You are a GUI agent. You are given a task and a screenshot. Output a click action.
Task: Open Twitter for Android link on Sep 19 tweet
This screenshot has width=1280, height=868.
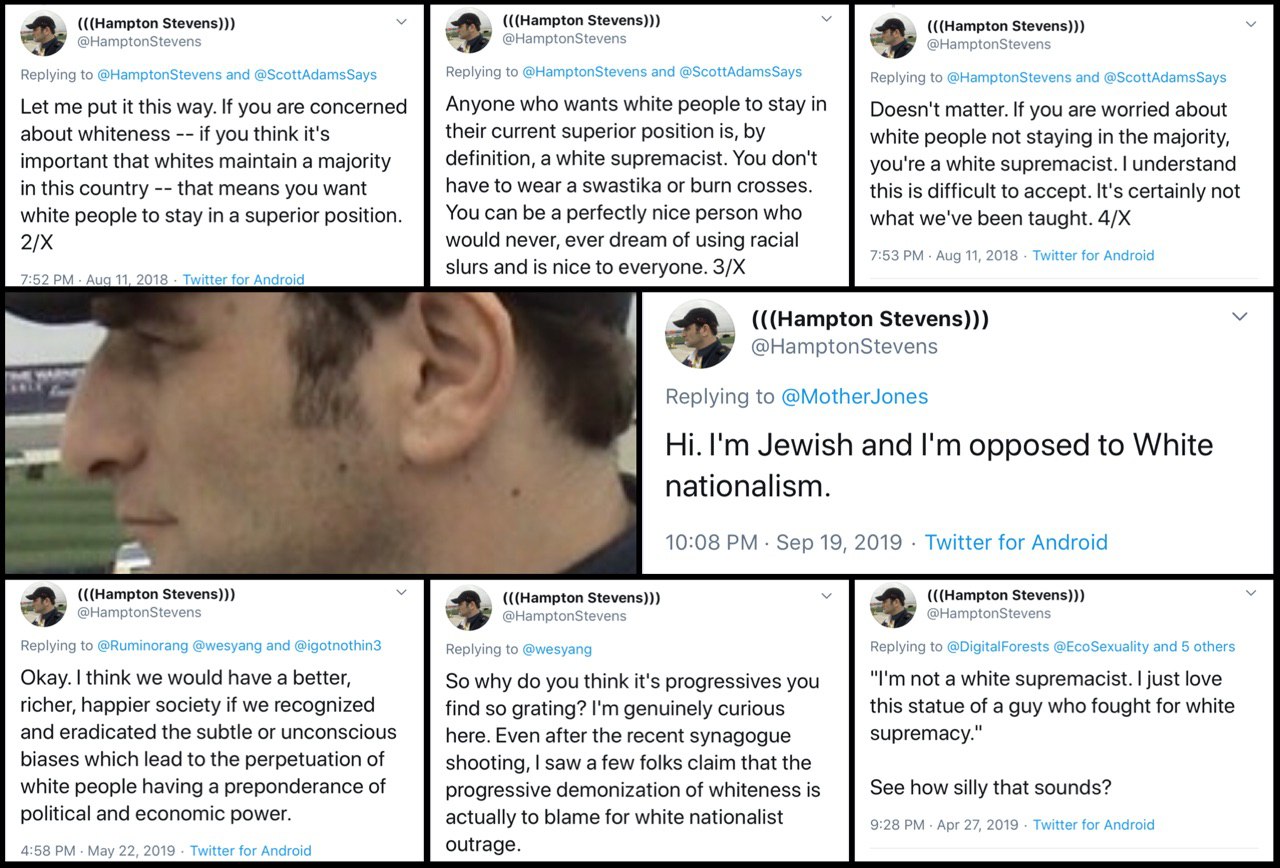(x=1016, y=543)
